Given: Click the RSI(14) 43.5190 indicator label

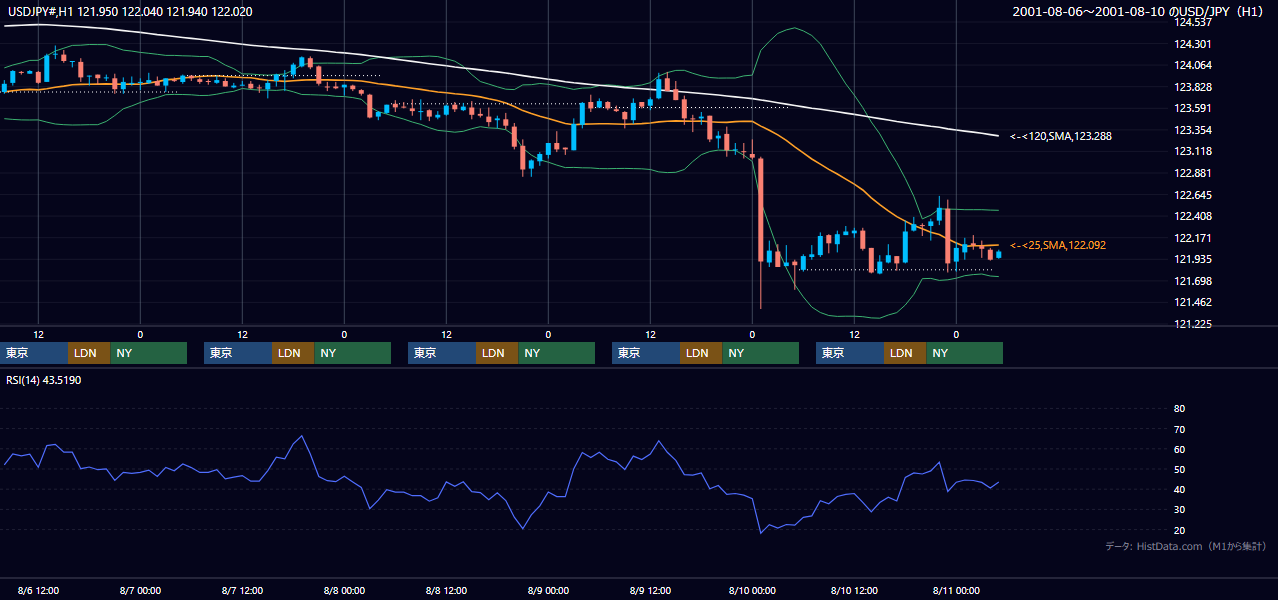Looking at the screenshot, I should coord(44,380).
